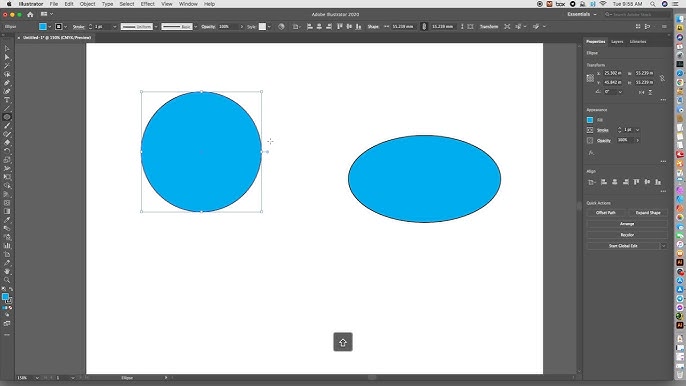Click Flip Vertical icon in Transform panel
The height and width of the screenshot is (386, 686).
pyautogui.click(x=651, y=92)
